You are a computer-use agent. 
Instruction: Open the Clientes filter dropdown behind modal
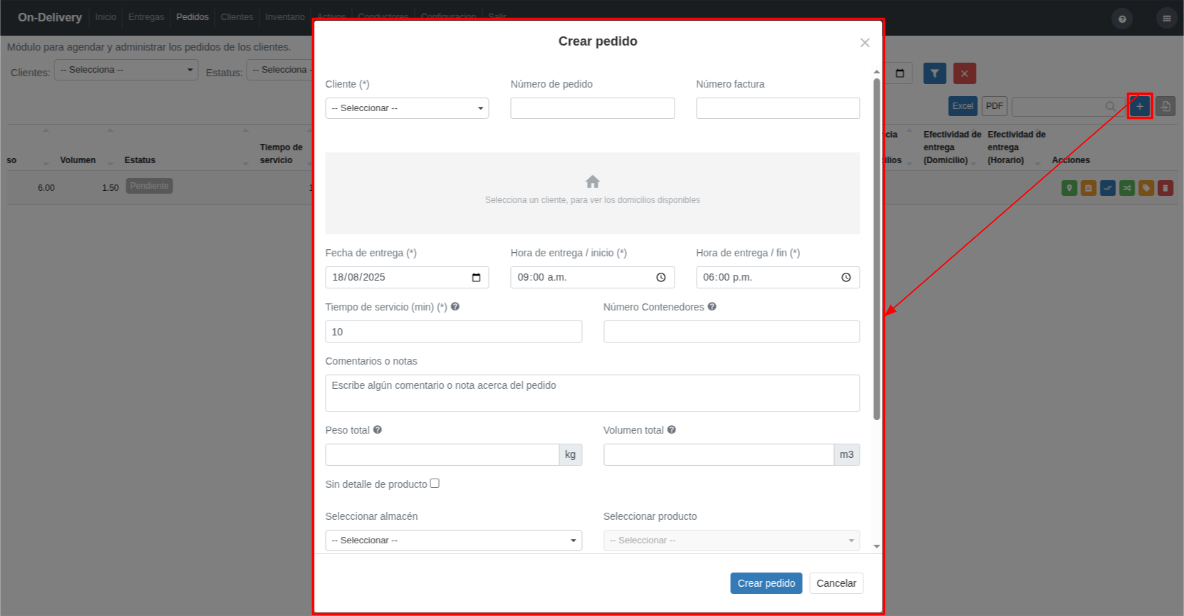[126, 70]
